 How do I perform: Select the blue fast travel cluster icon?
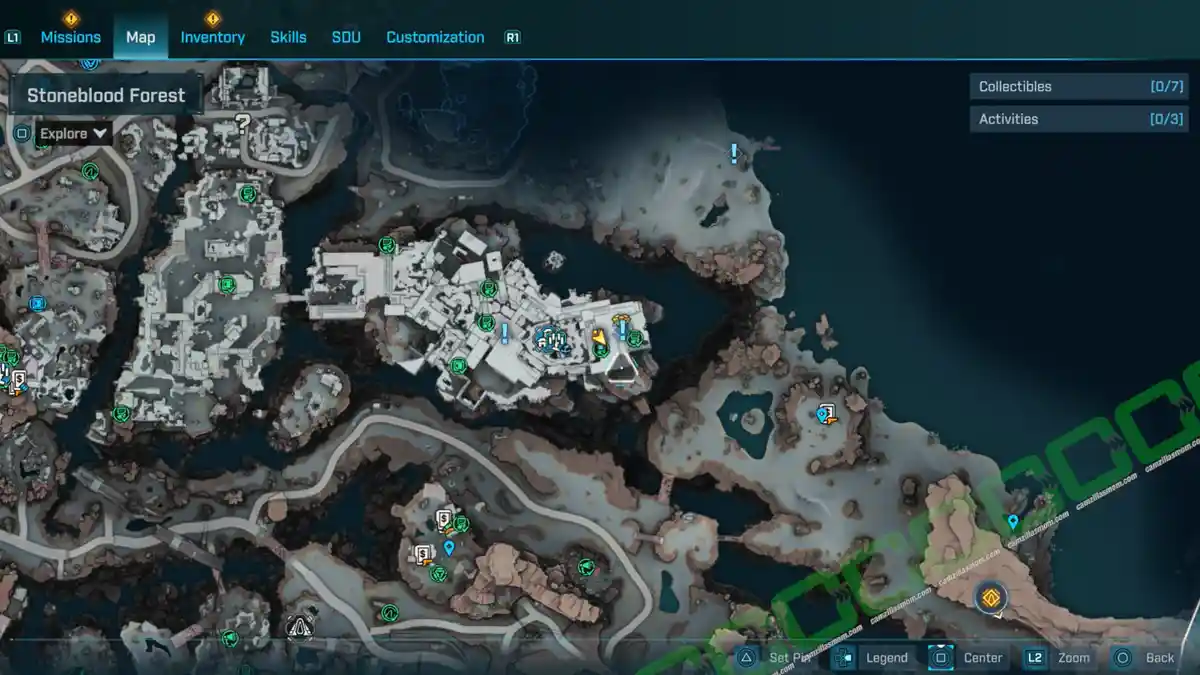pos(549,341)
